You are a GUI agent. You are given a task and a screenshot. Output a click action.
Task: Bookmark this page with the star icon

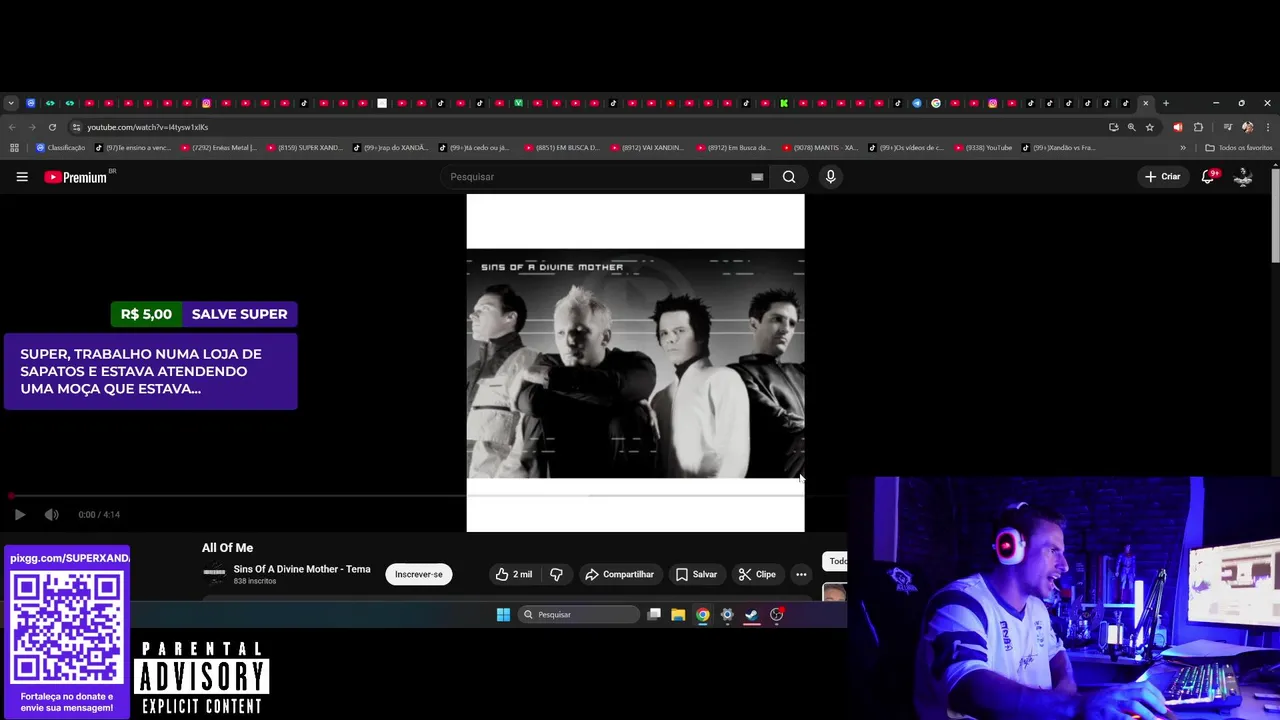1150,127
